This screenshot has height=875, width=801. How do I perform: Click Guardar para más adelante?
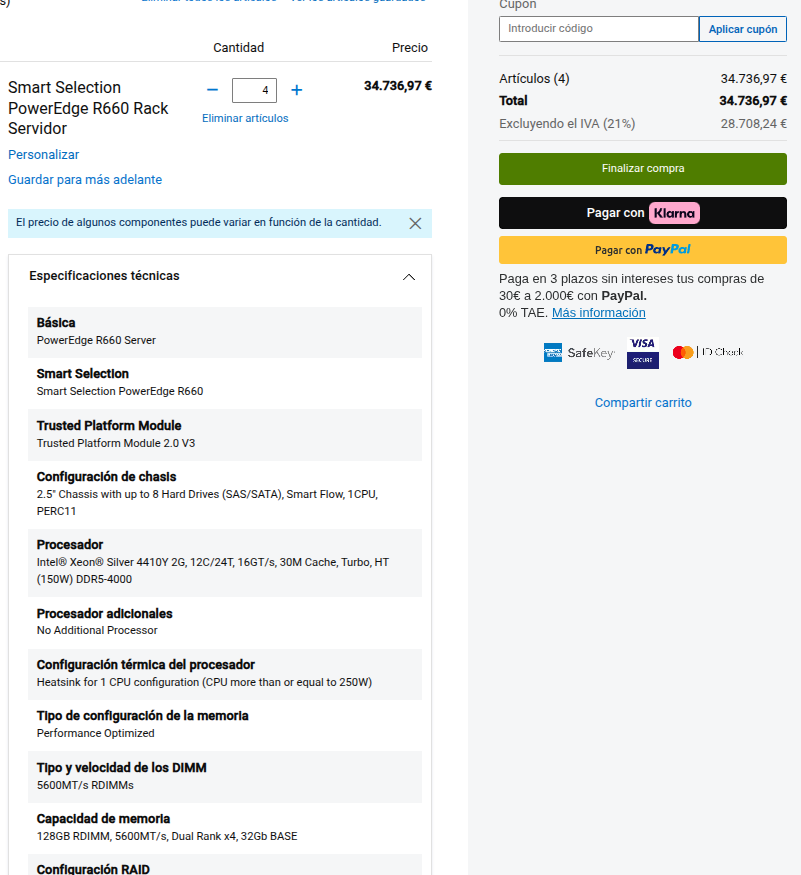coord(85,180)
